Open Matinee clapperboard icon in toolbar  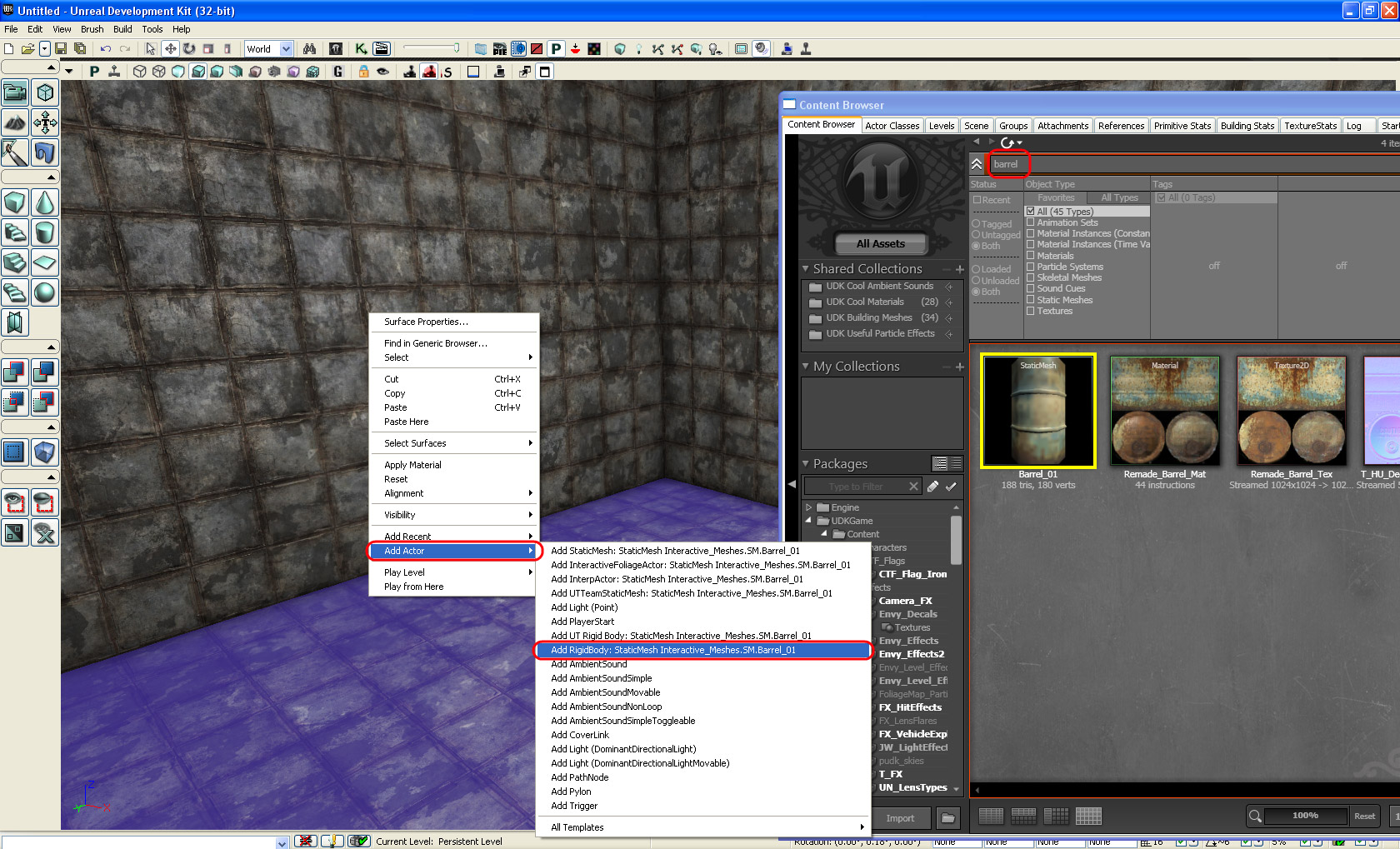tap(382, 49)
